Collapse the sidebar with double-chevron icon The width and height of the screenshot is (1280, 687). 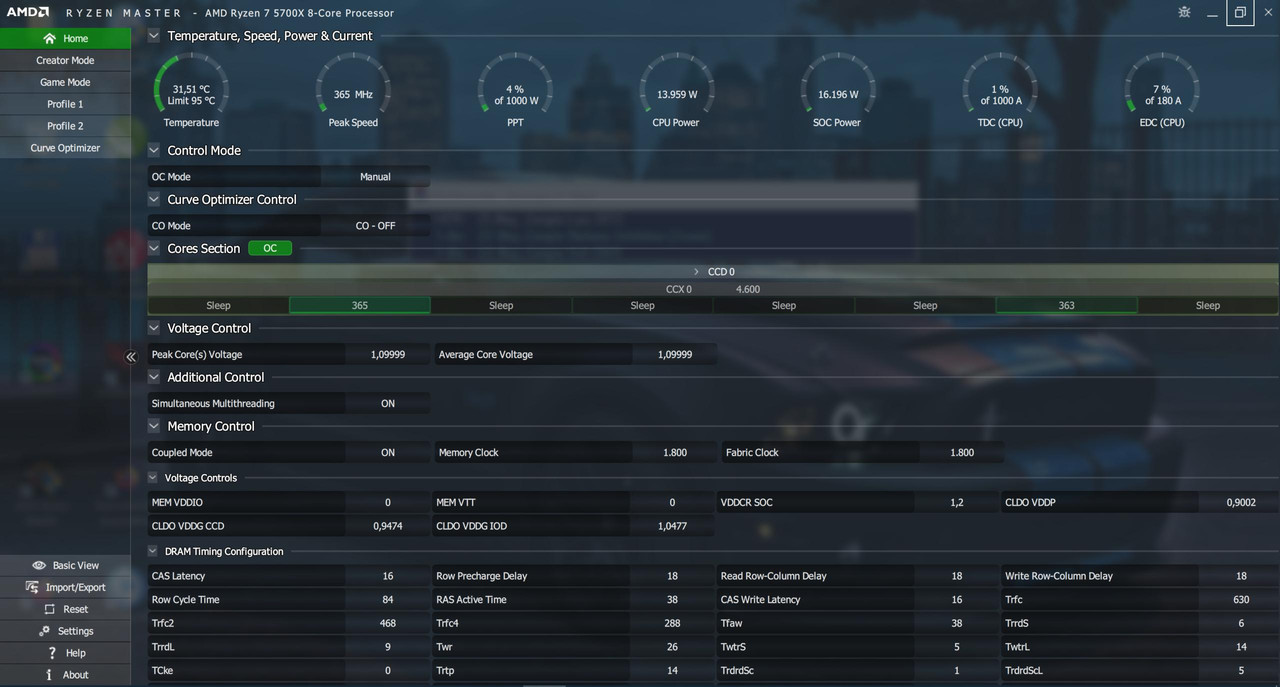click(131, 357)
